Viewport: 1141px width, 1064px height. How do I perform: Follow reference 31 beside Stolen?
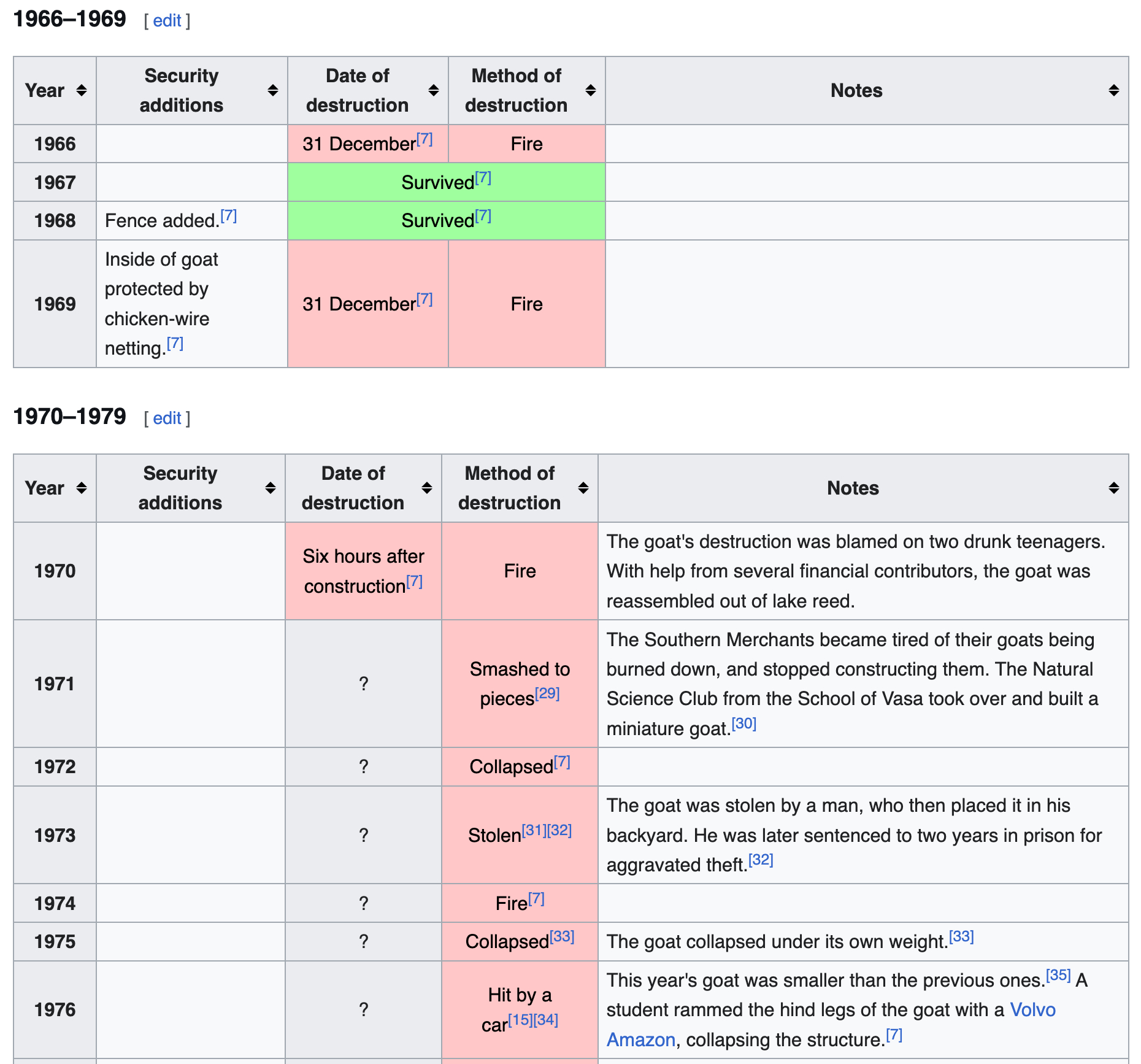[x=534, y=831]
